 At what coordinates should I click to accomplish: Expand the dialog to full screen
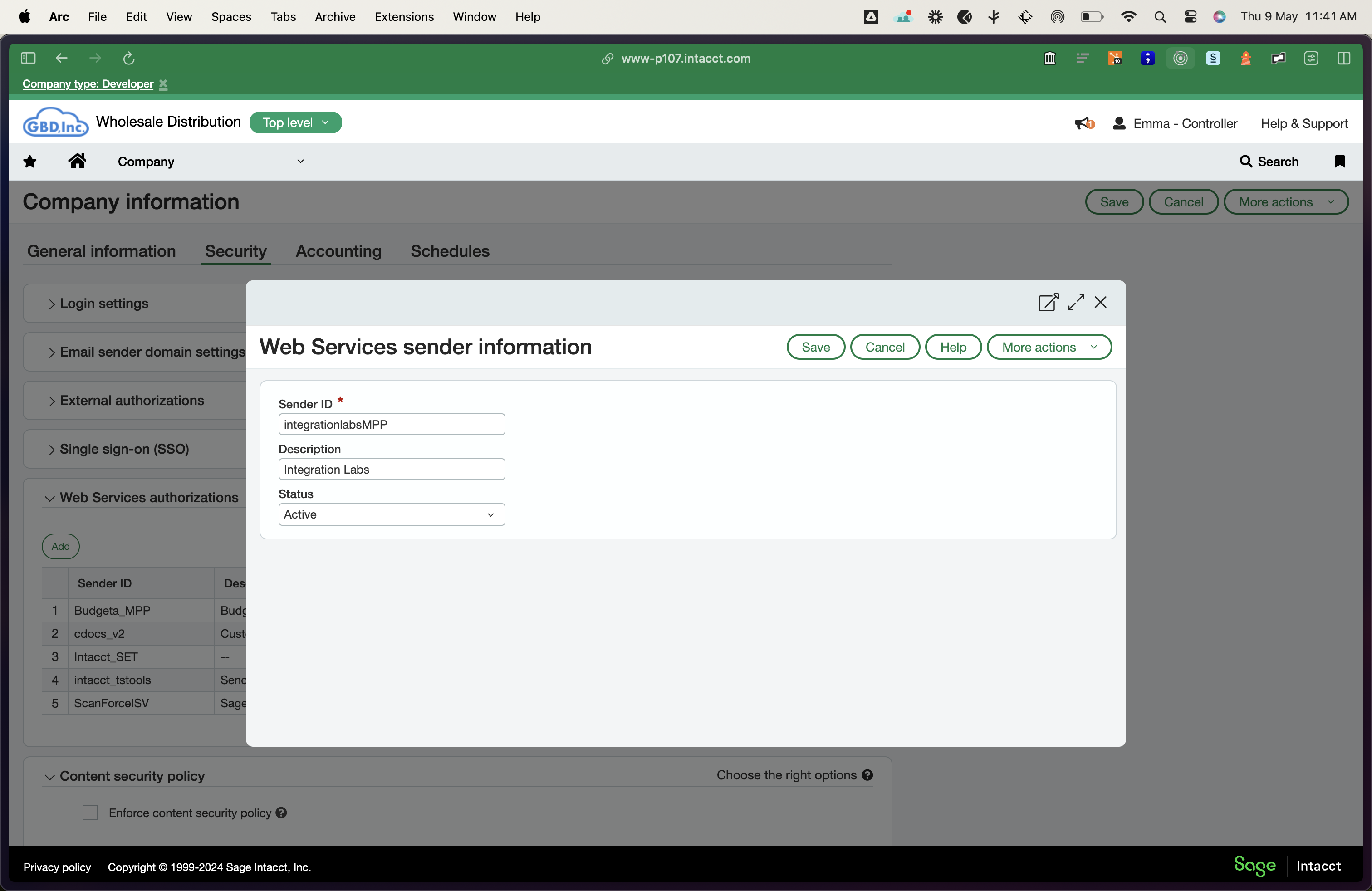pos(1076,303)
